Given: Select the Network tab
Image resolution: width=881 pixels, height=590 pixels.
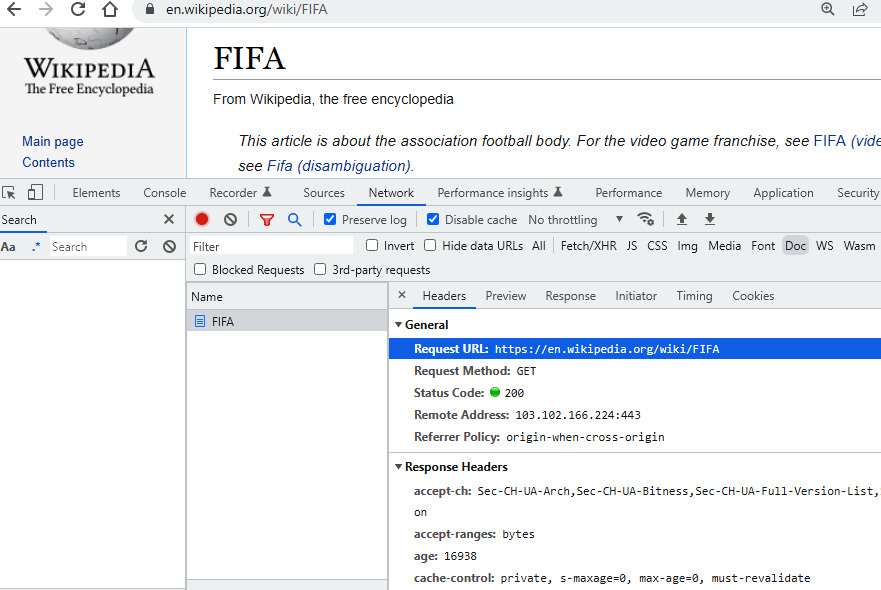Looking at the screenshot, I should [x=391, y=193].
